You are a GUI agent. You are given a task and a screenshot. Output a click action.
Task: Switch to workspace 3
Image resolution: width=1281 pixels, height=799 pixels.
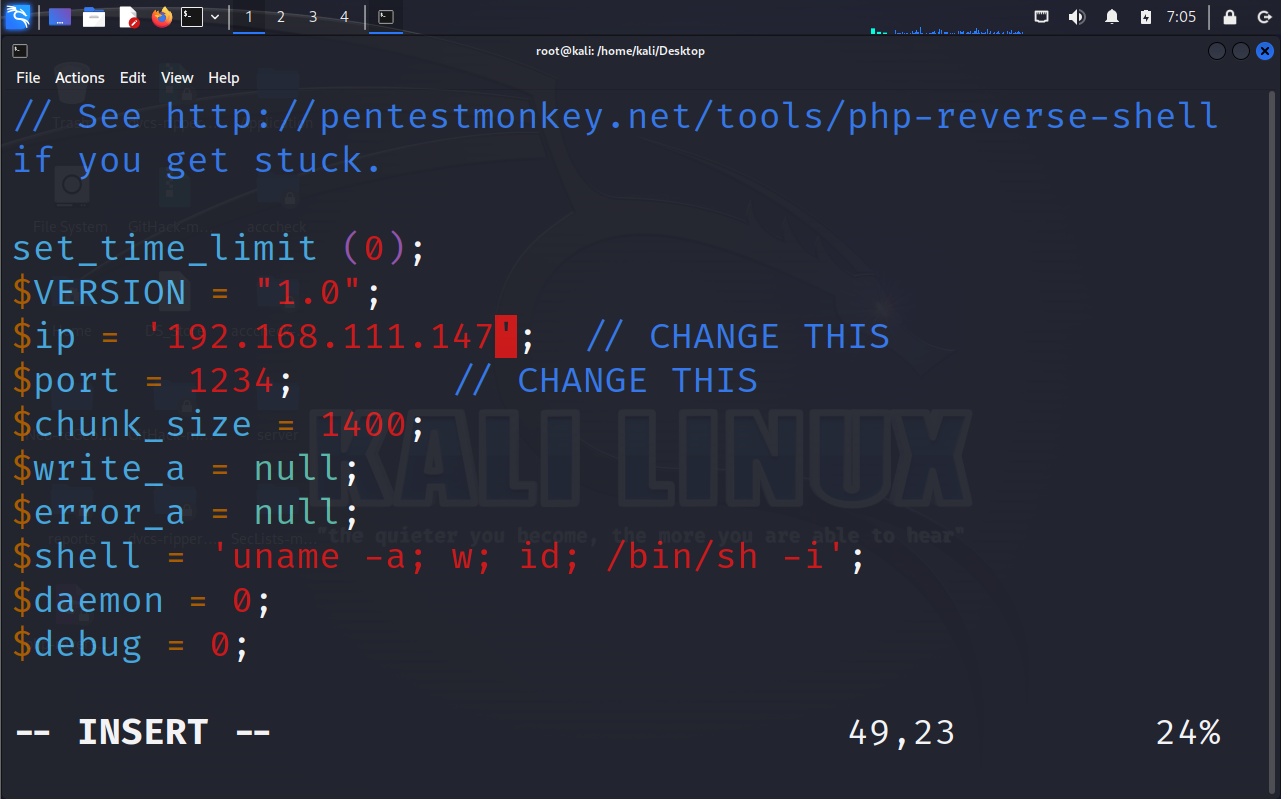point(313,17)
